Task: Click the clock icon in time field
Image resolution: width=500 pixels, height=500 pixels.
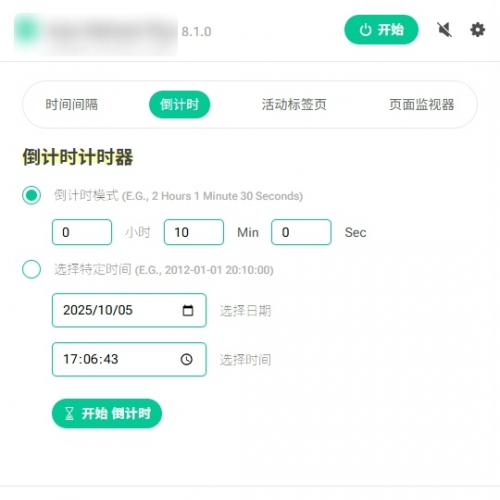Action: pyautogui.click(x=187, y=359)
